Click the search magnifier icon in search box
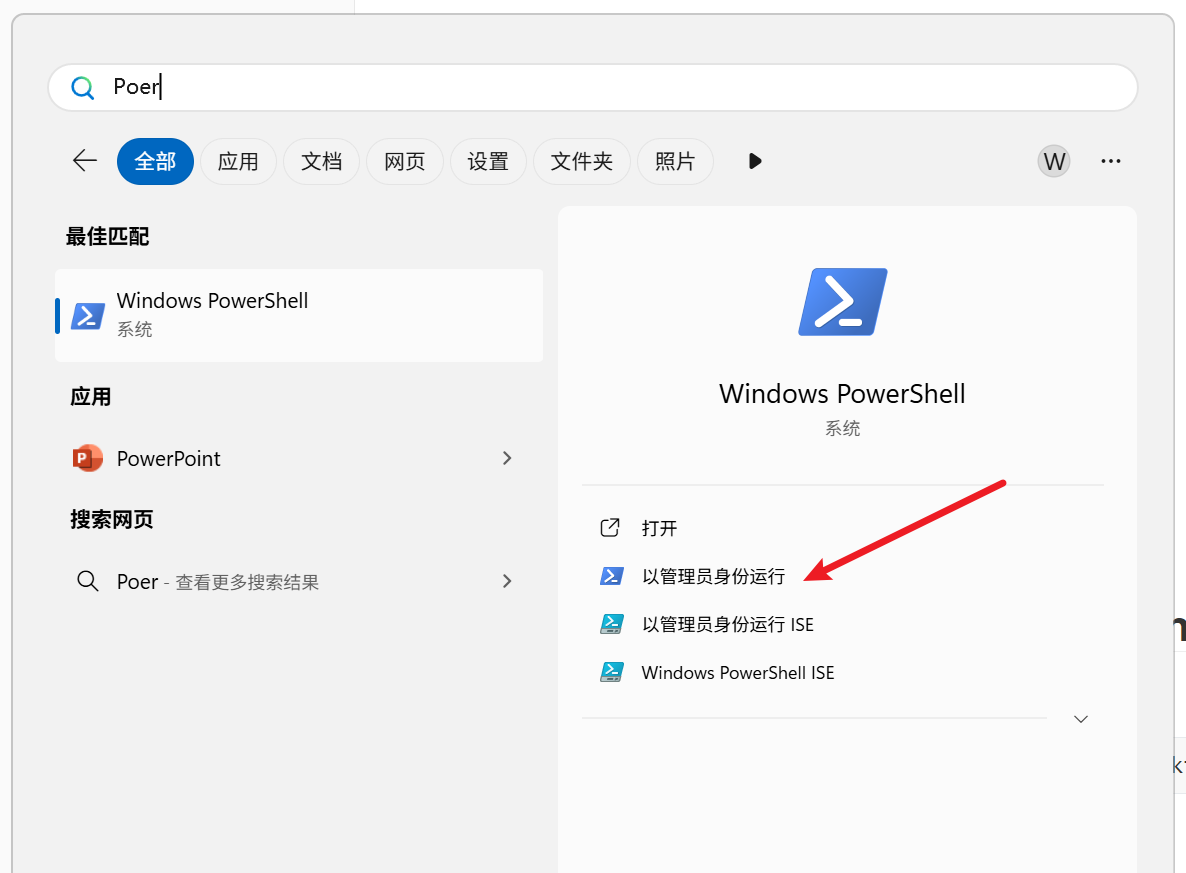1186x873 pixels. click(x=82, y=88)
